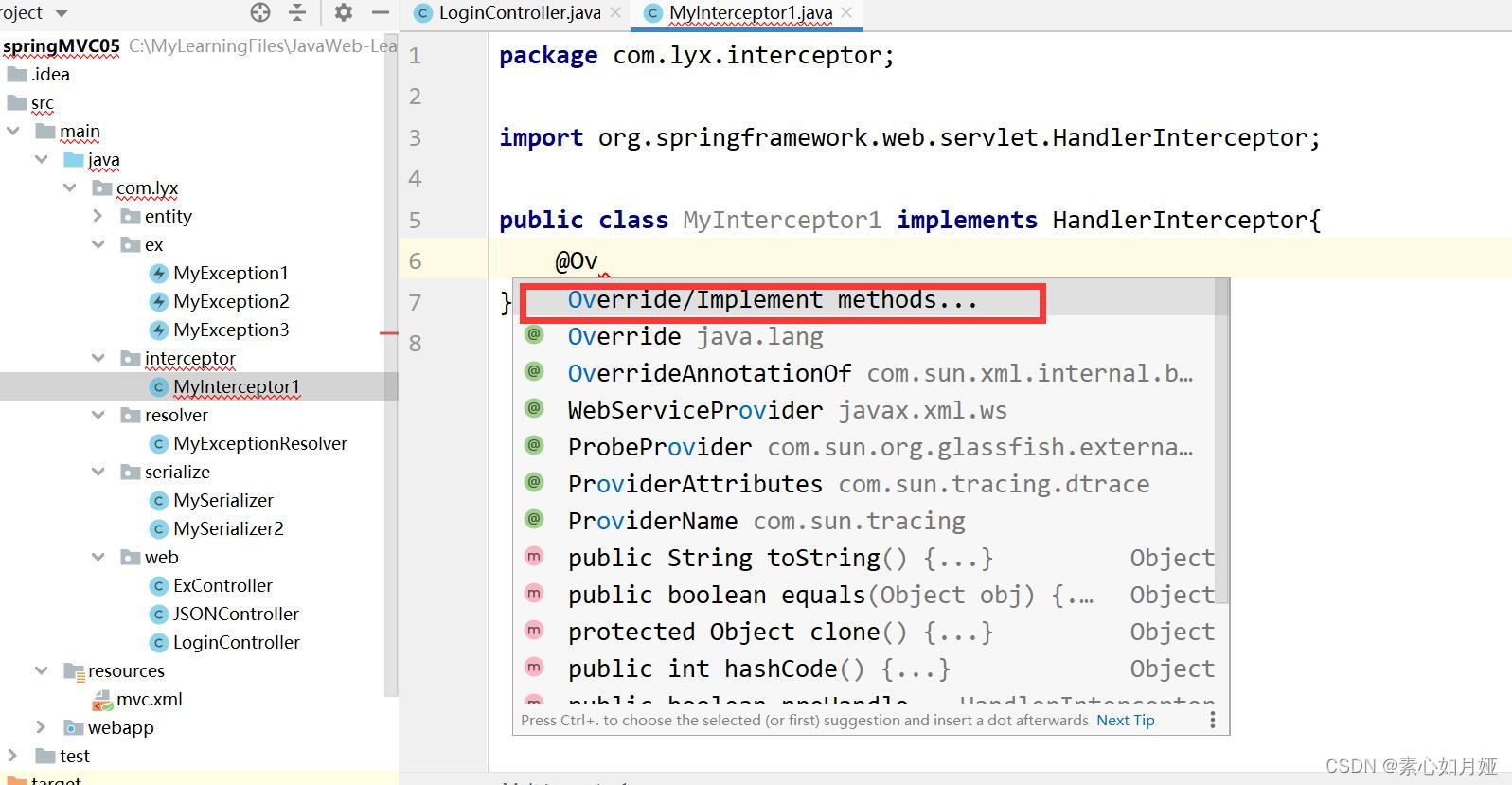Open LoginController in project tree
Viewport: 1512px width, 785px height.
point(237,642)
